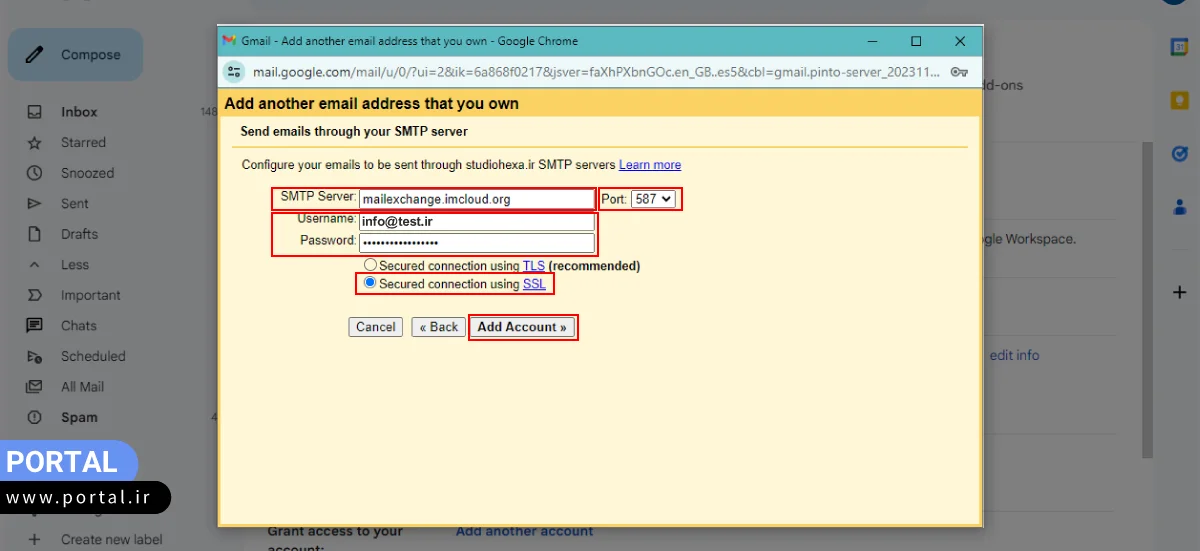The width and height of the screenshot is (1200, 551).
Task: Click the Back button
Action: coord(439,327)
